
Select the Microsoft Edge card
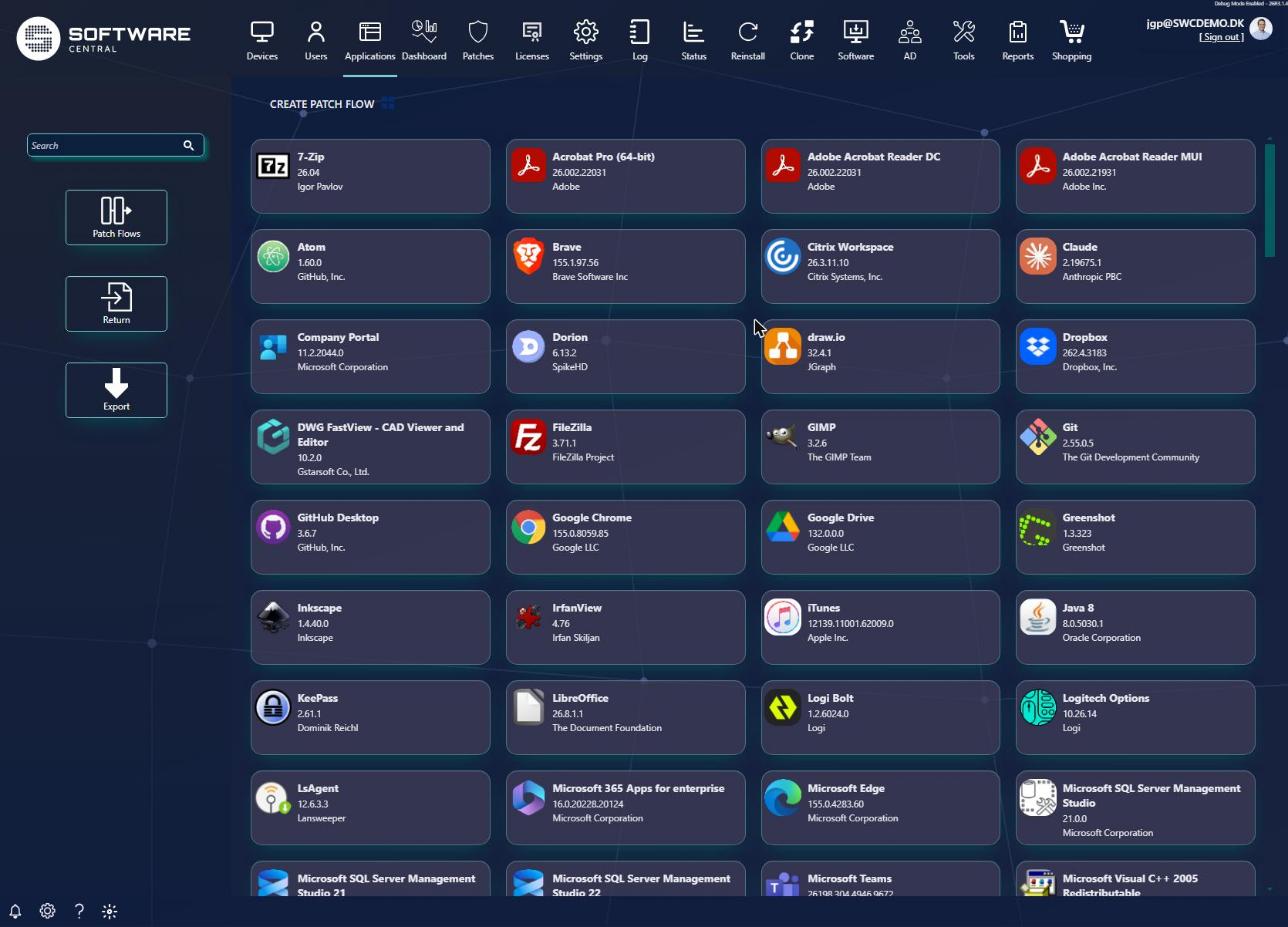(x=880, y=808)
